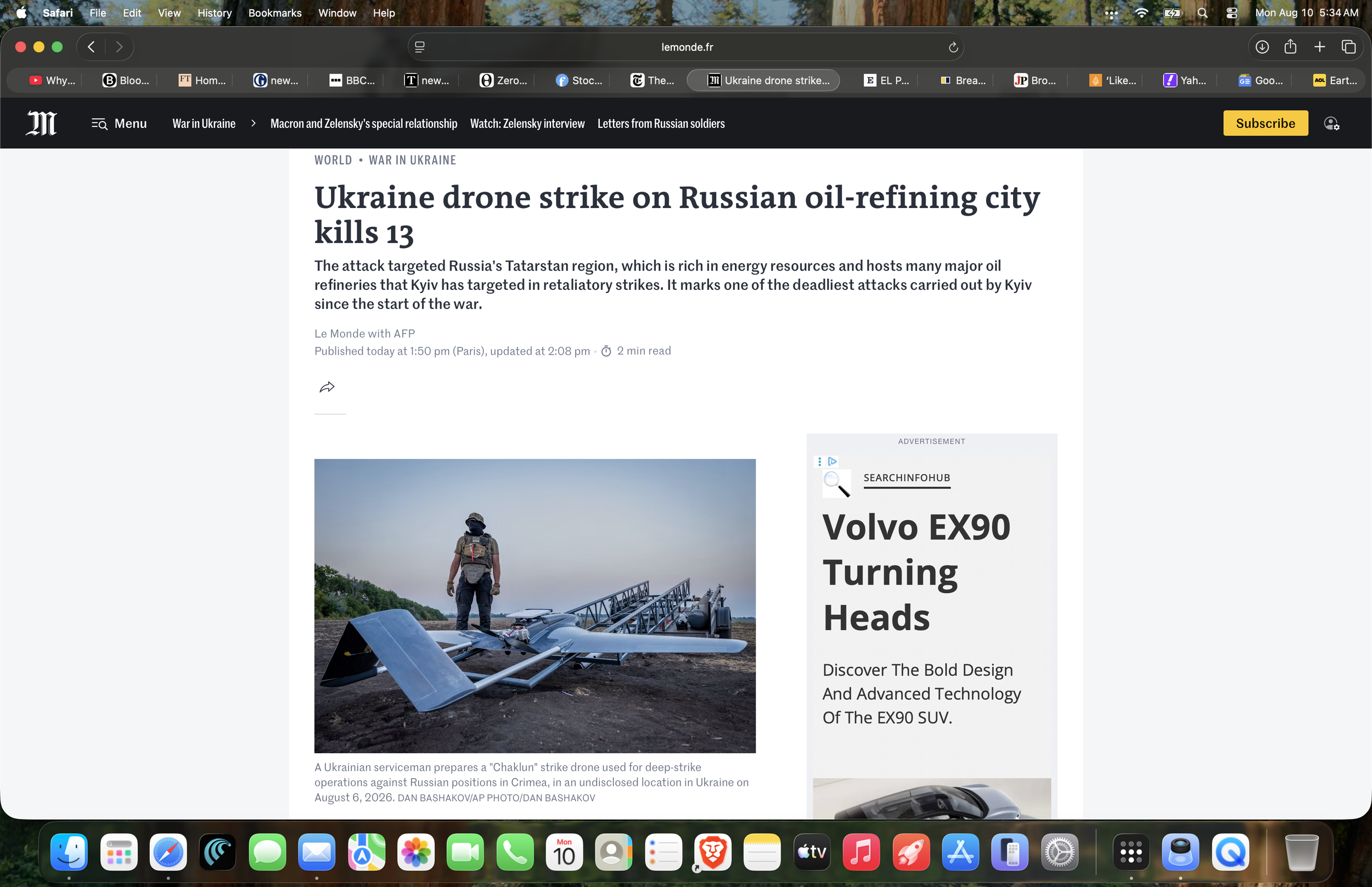Show Safari downloads
Viewport: 1372px width, 887px height.
1262,47
